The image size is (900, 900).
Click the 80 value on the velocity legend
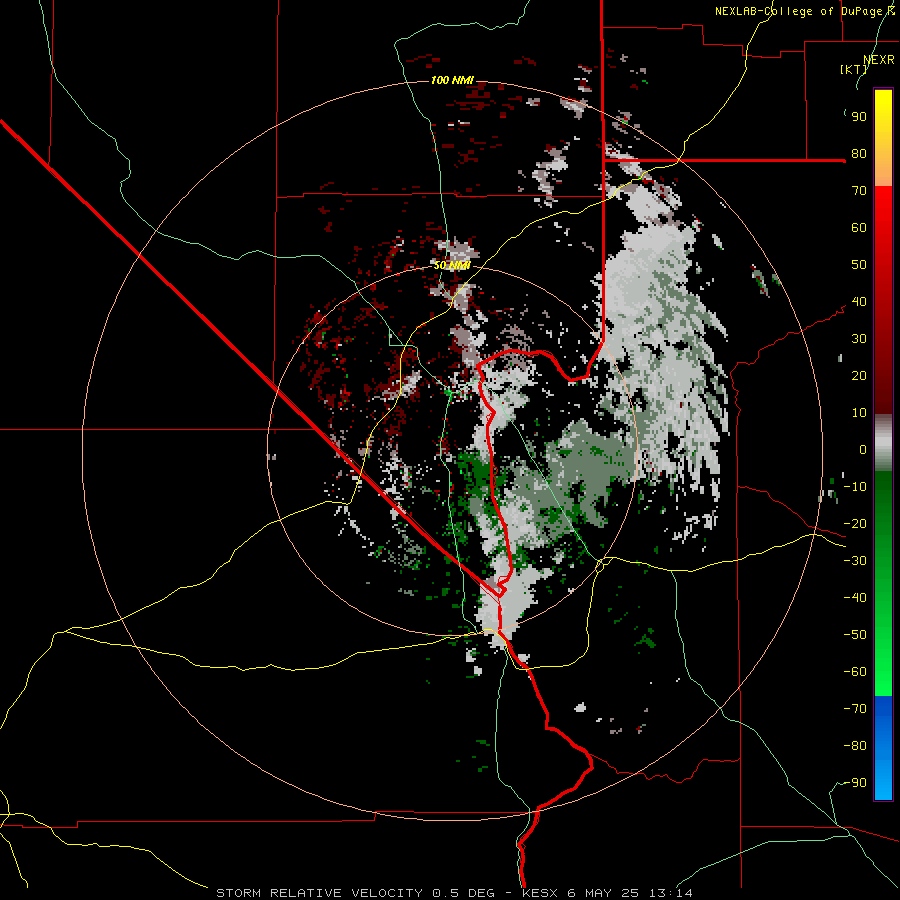click(x=859, y=154)
